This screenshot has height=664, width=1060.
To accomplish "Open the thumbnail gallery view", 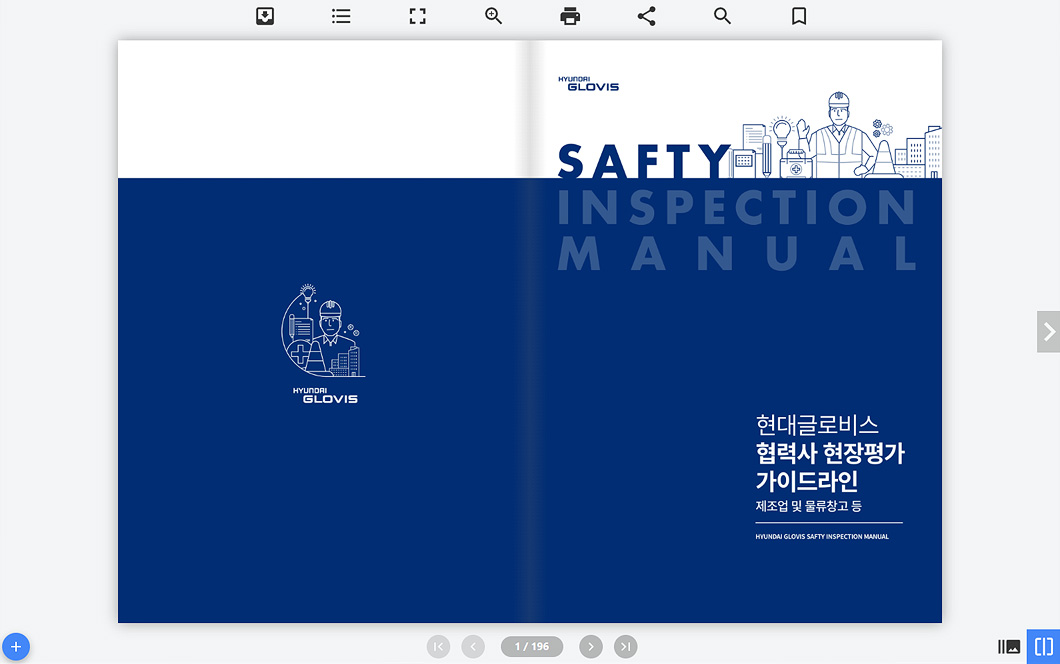I will click(x=1009, y=647).
